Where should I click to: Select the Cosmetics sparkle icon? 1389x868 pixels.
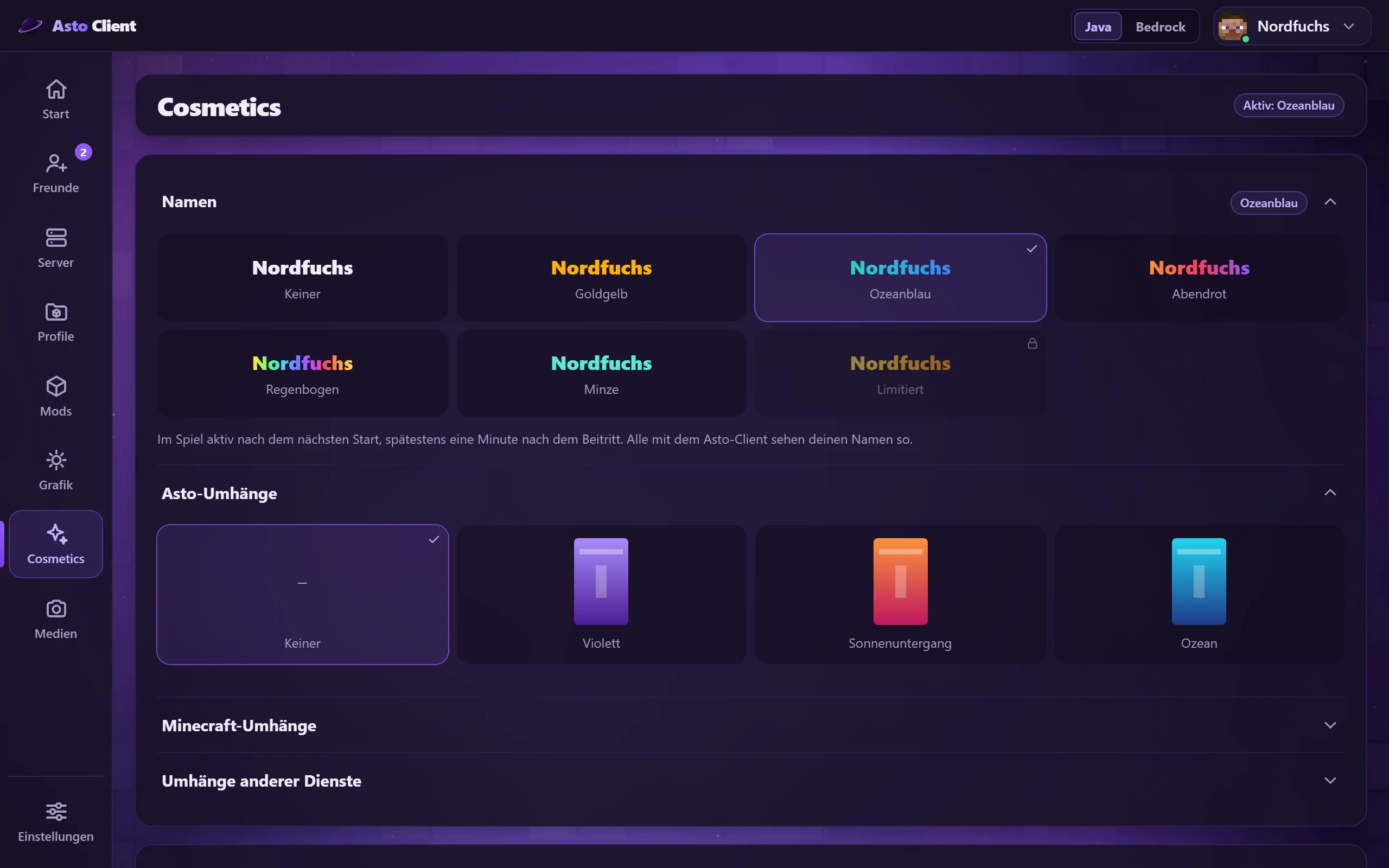tap(56, 534)
